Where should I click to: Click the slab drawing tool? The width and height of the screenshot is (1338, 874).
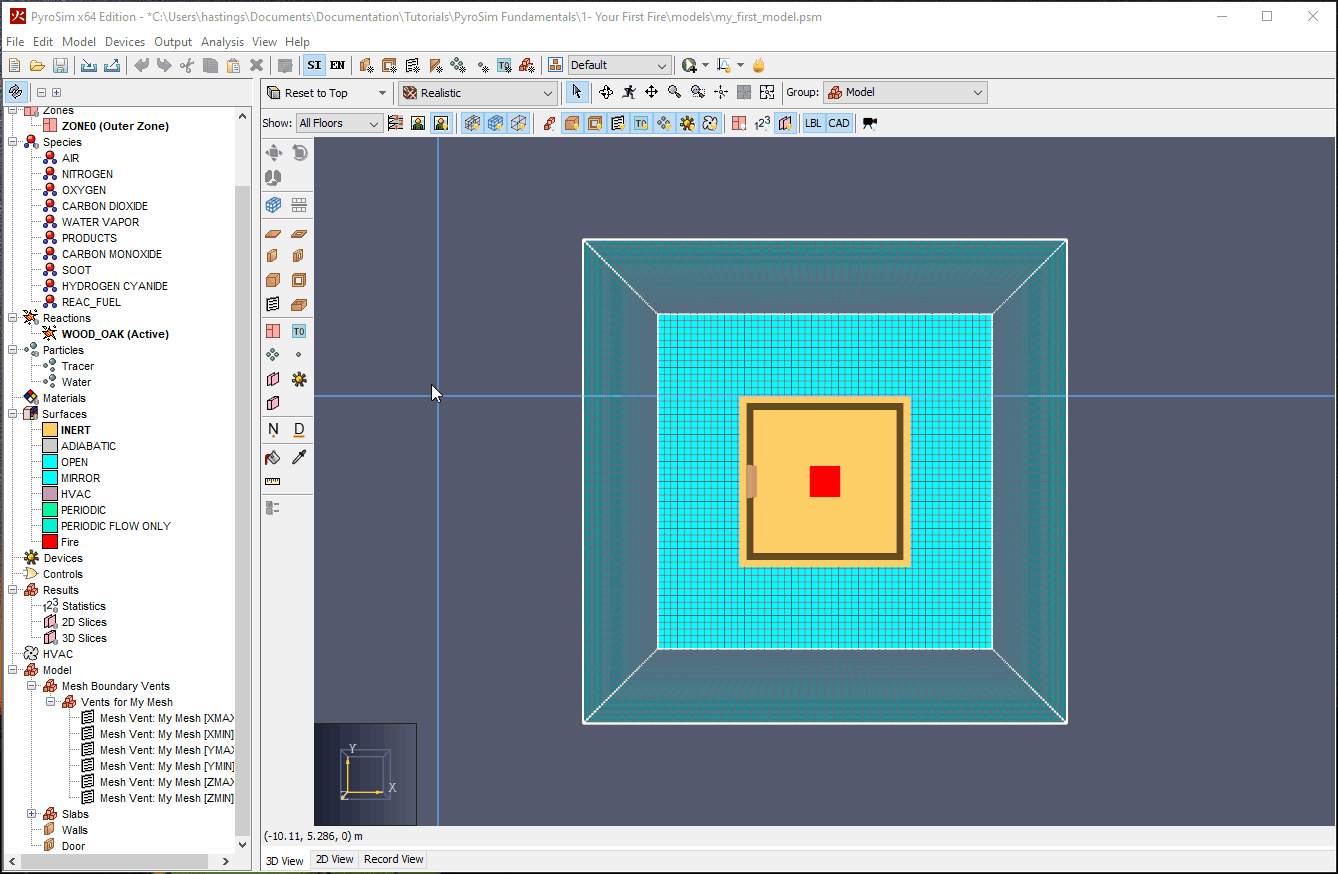(273, 233)
